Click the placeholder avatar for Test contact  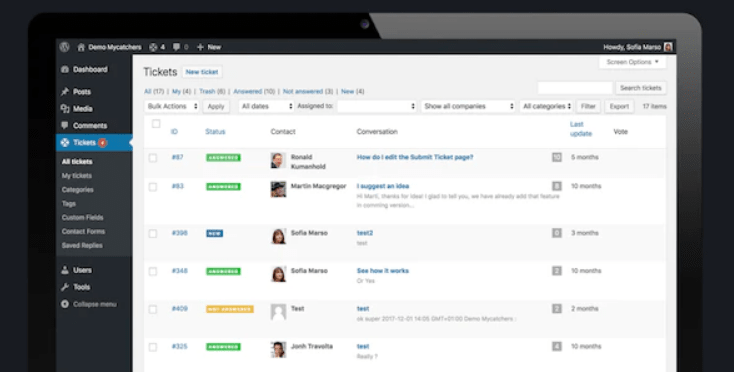[278, 312]
